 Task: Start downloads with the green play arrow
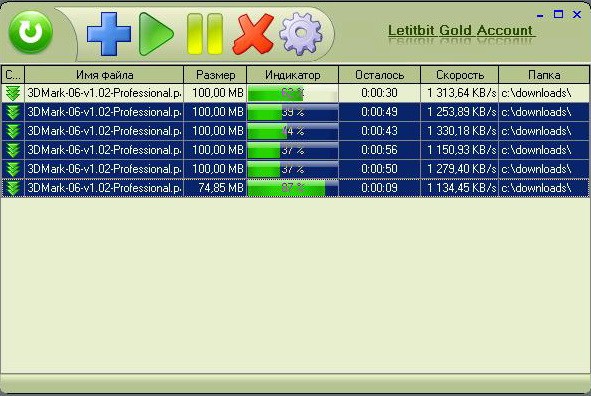click(156, 34)
